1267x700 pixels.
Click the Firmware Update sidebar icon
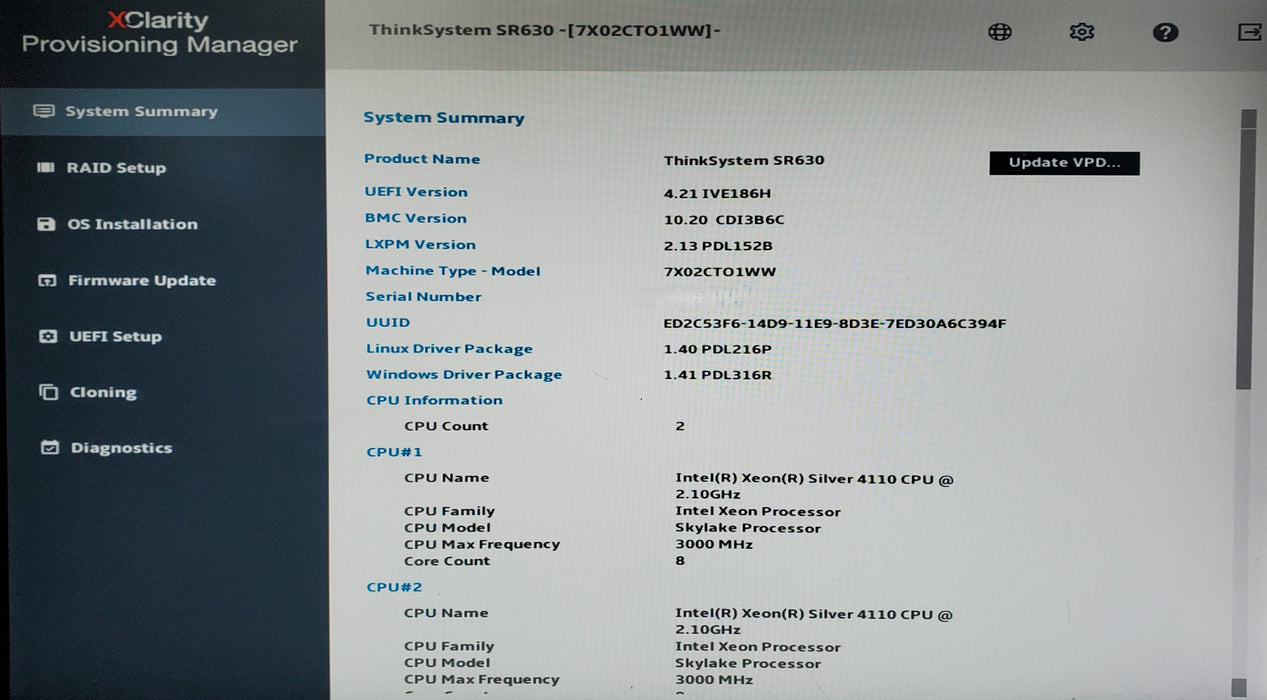[47, 280]
